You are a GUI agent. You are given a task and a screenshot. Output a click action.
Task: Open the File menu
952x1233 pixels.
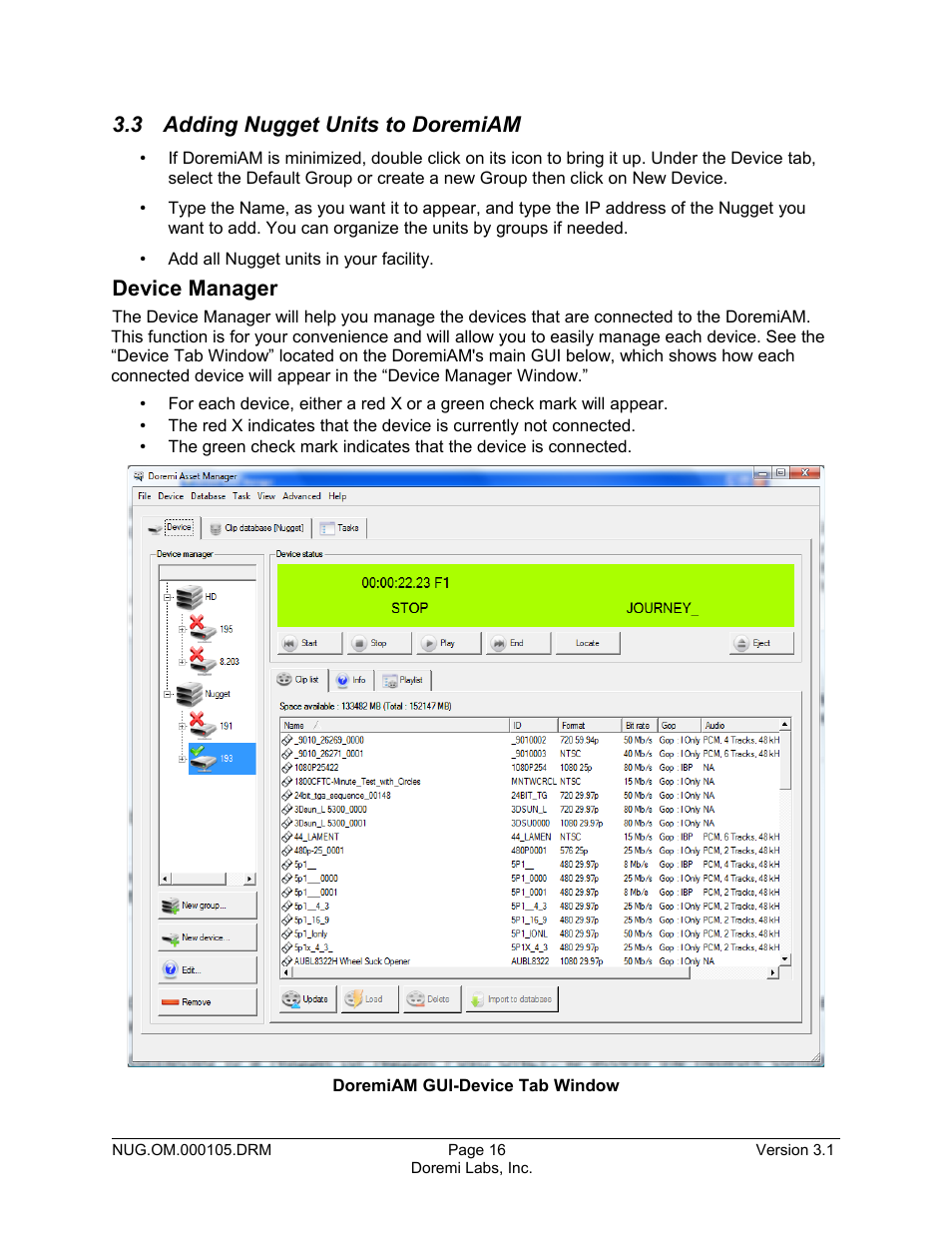[145, 496]
